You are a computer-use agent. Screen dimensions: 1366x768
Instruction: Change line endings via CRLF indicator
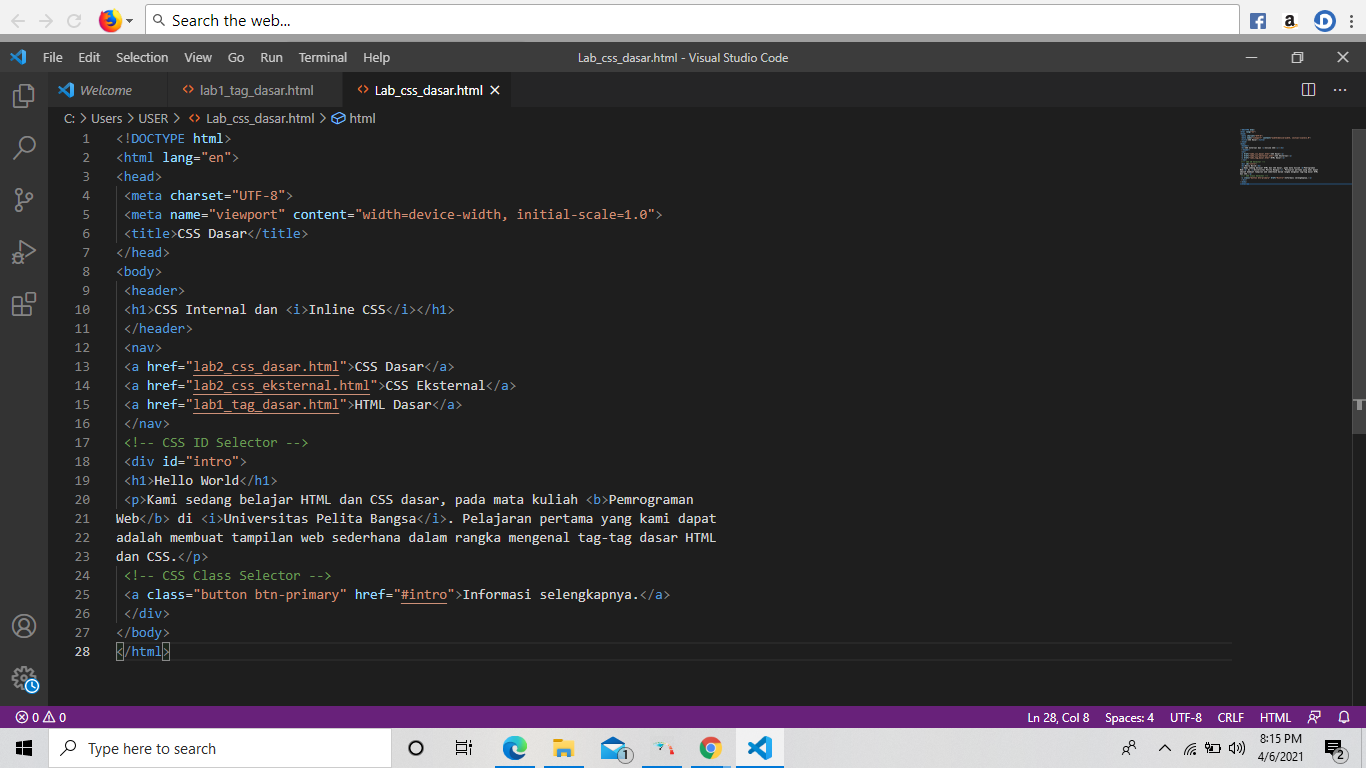coord(1230,717)
